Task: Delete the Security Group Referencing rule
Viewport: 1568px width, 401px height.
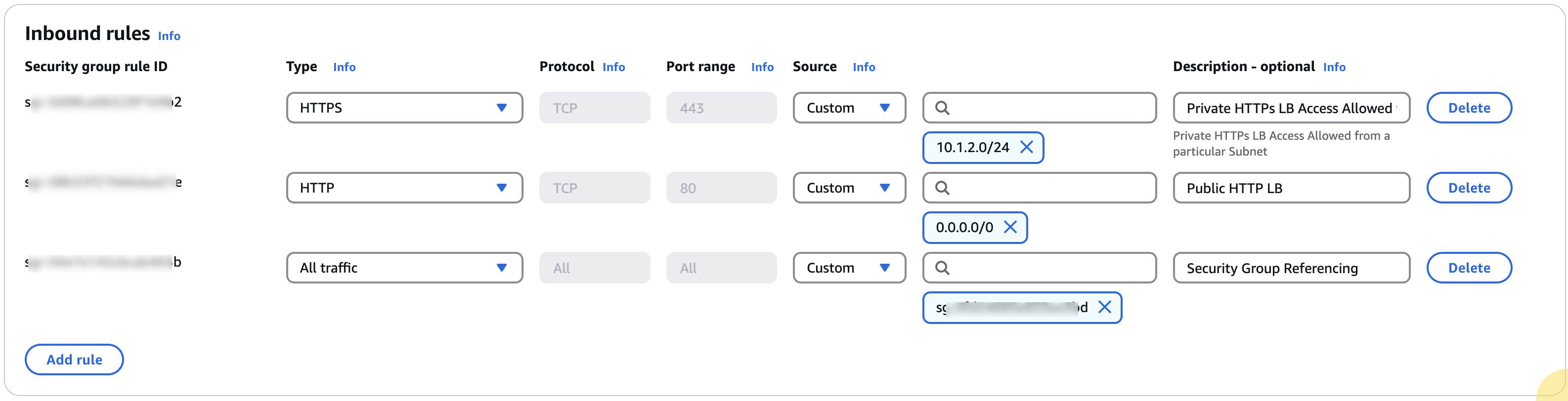Action: [1468, 268]
